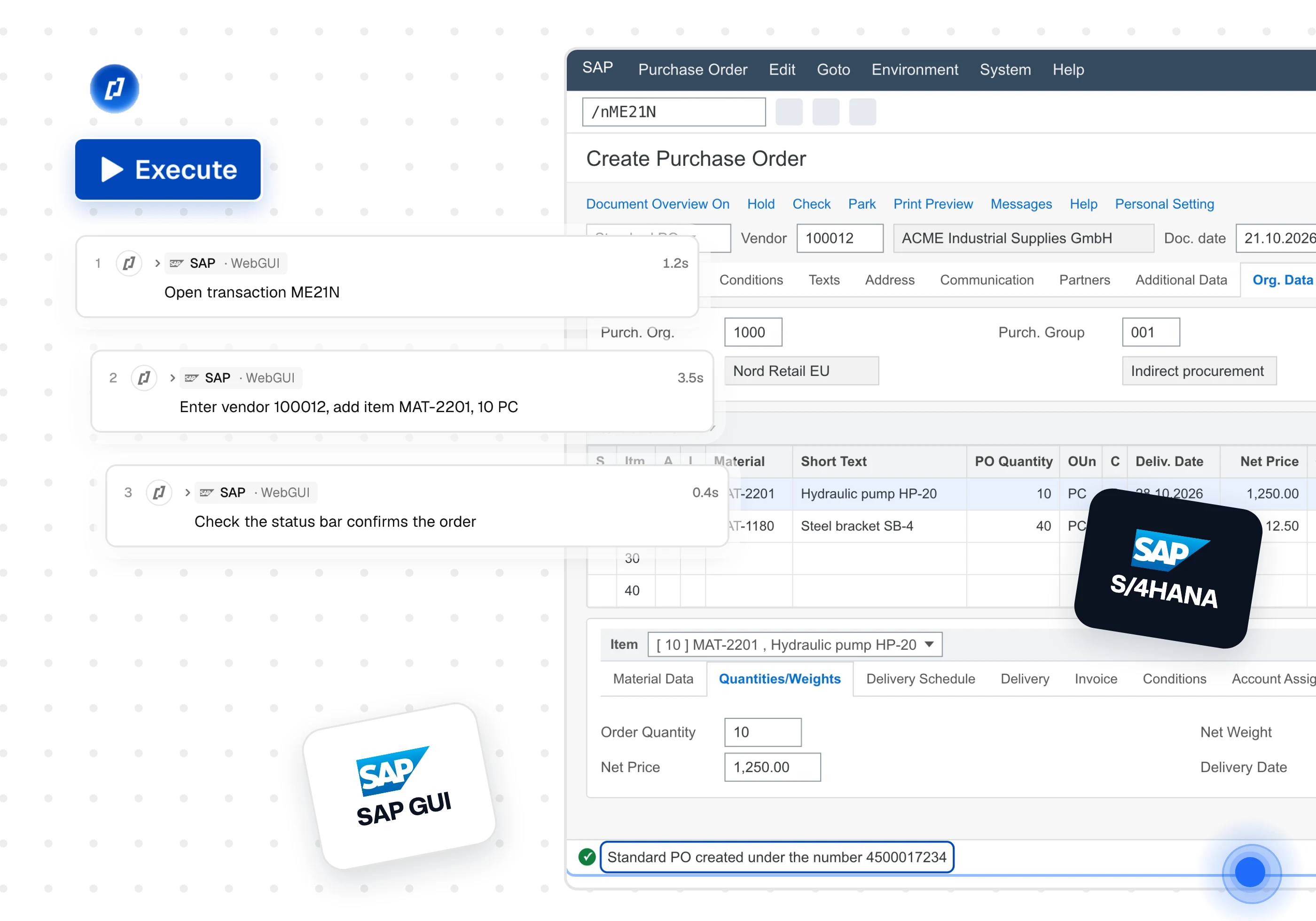Click the round blue logo above Execute
This screenshot has width=1316, height=921.
point(115,89)
